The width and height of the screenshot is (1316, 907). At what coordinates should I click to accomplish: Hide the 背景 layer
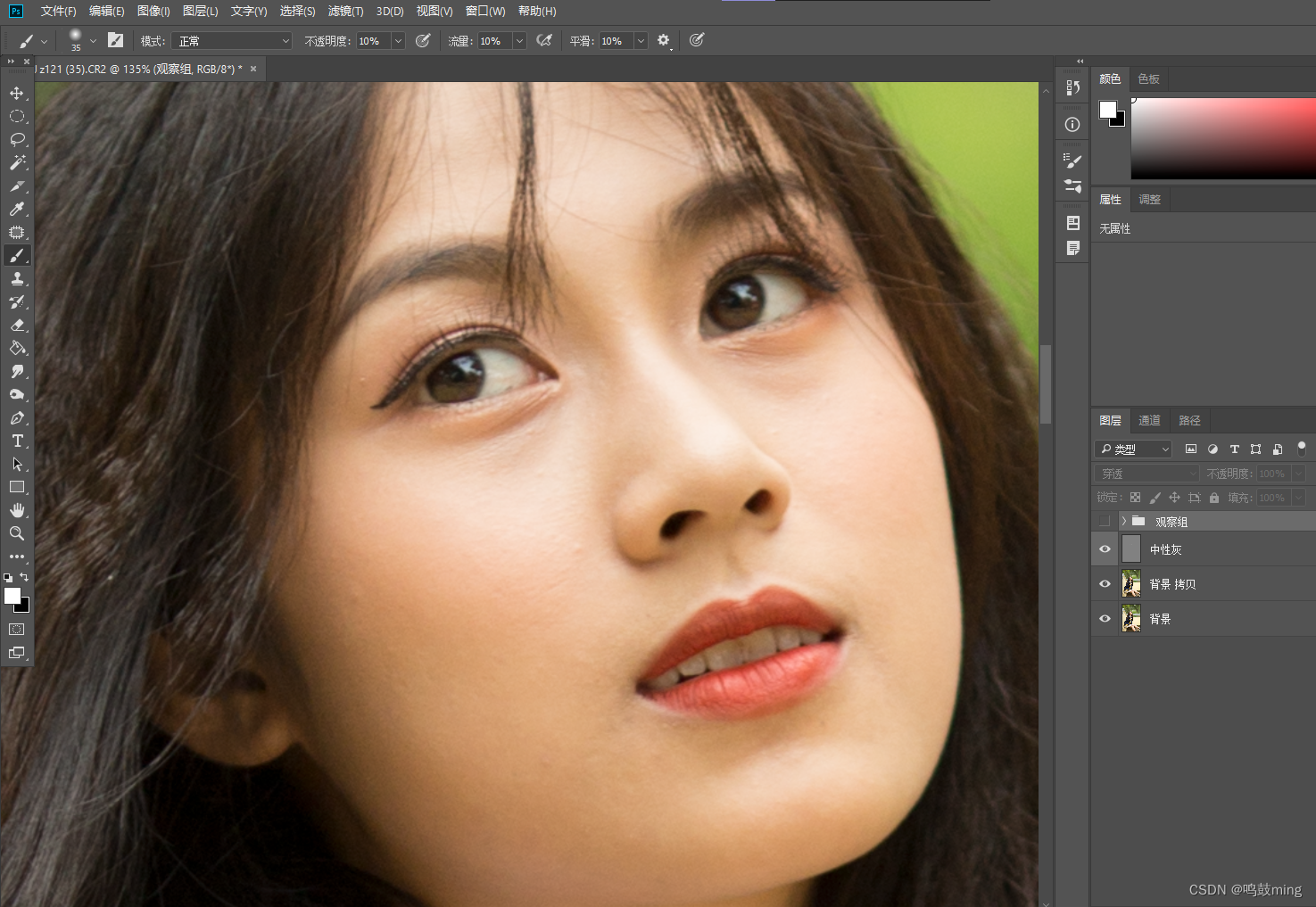click(x=1105, y=619)
